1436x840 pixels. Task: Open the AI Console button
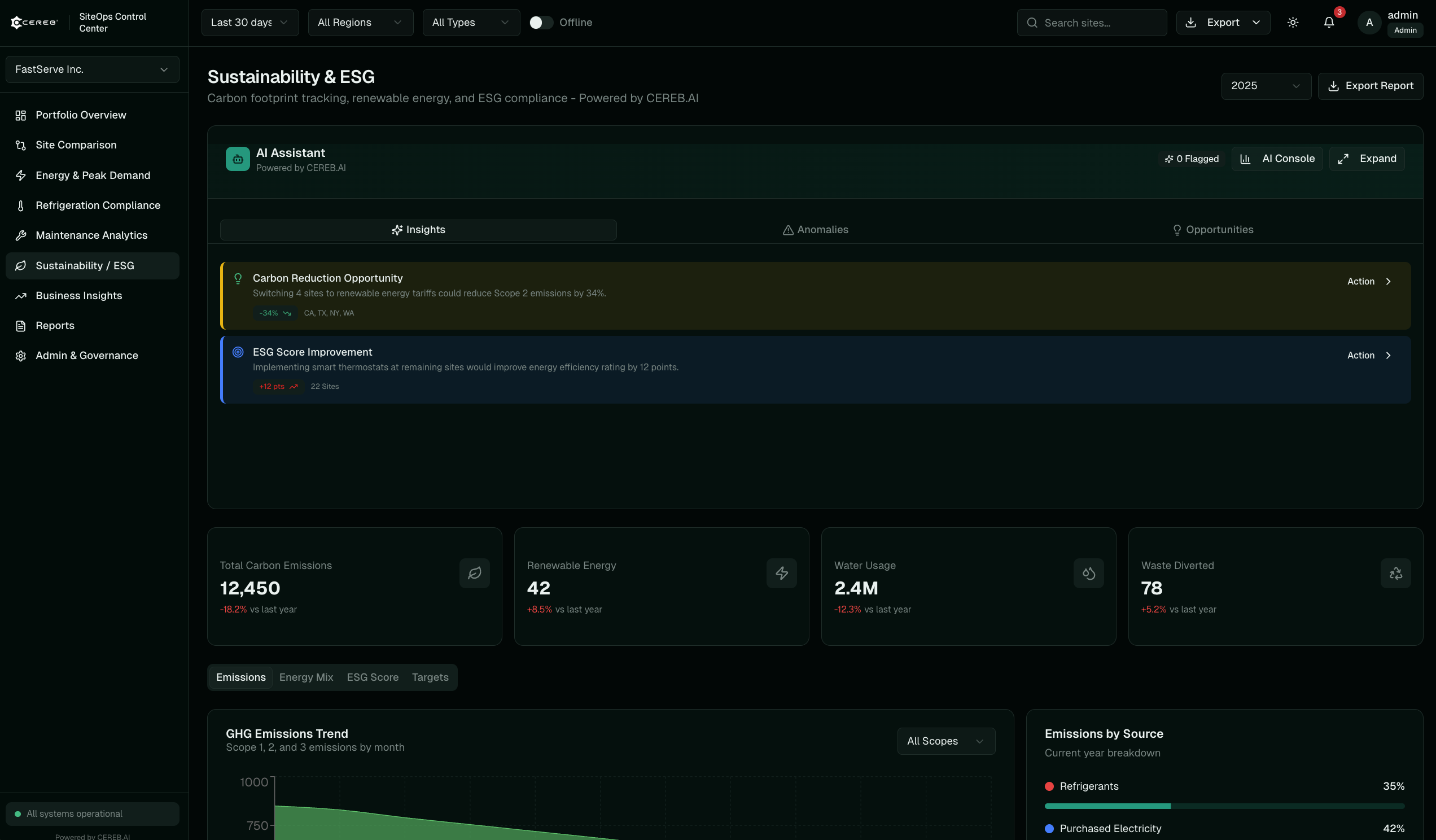1277,159
